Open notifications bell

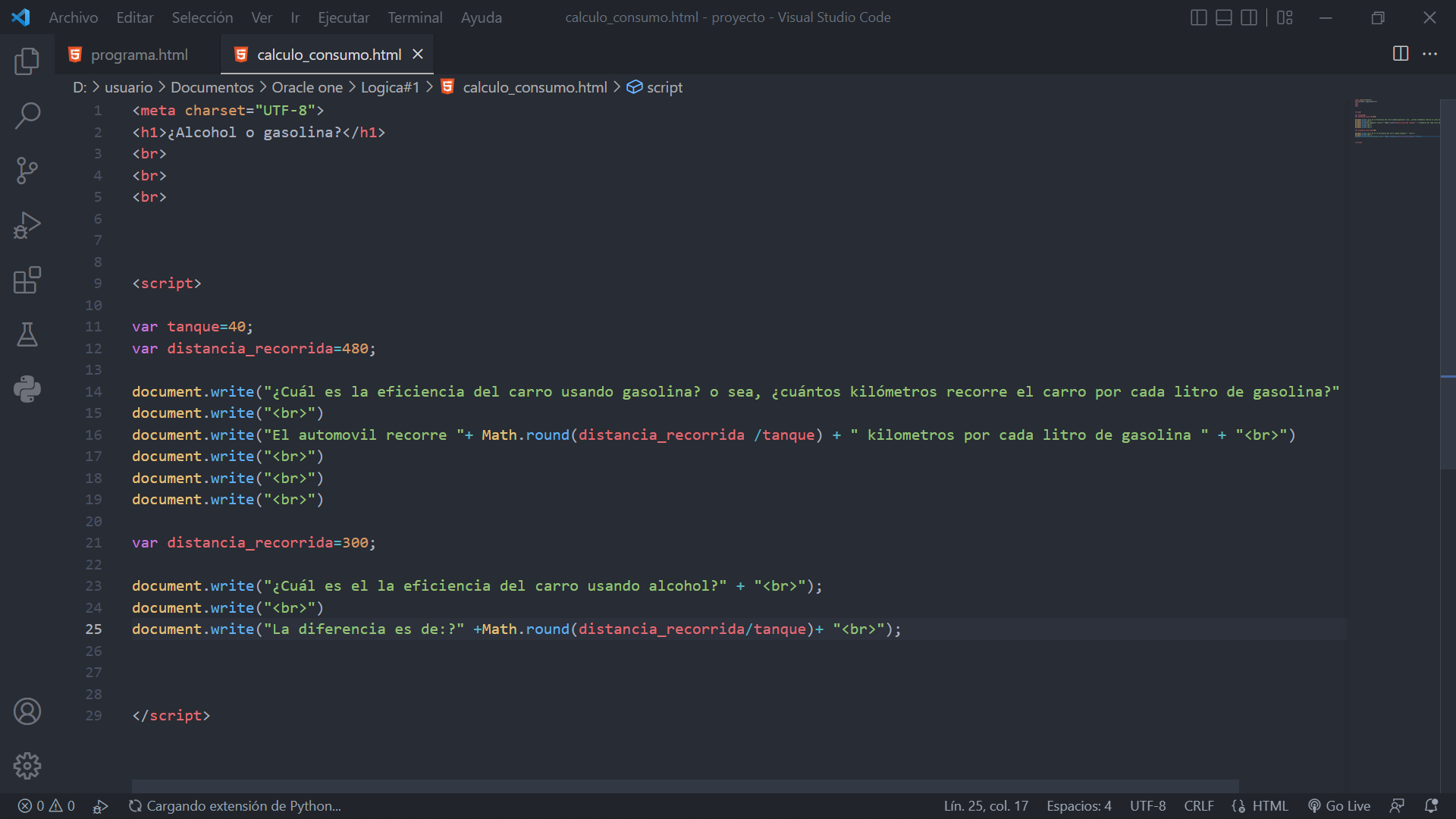1431,806
